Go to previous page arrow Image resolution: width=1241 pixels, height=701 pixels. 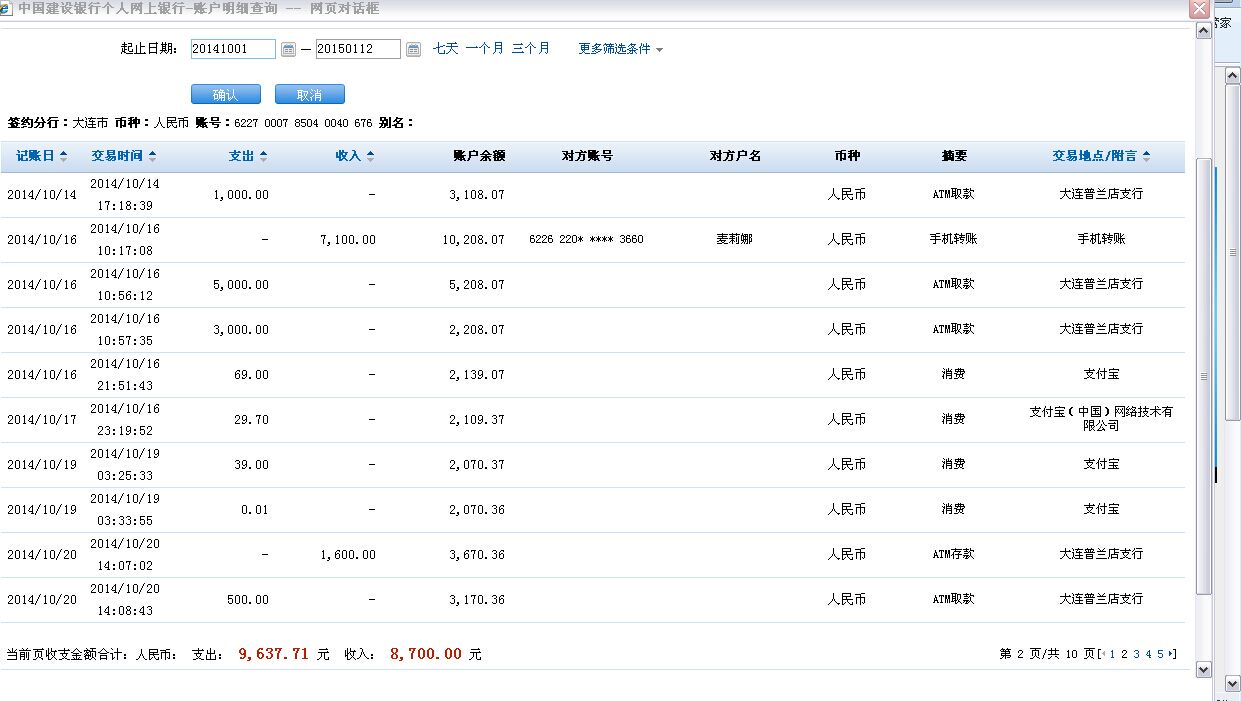[1103, 654]
